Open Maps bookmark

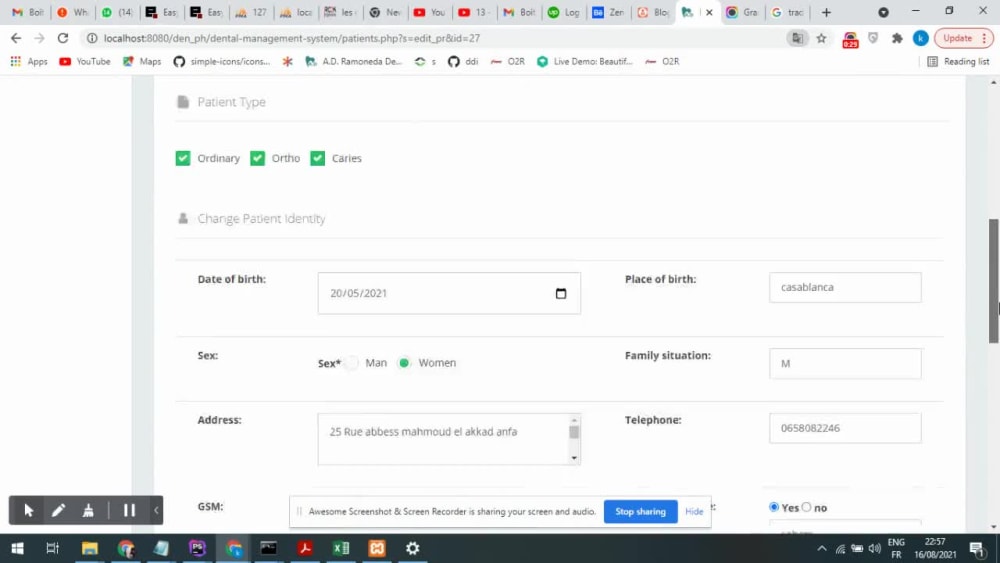click(x=142, y=61)
